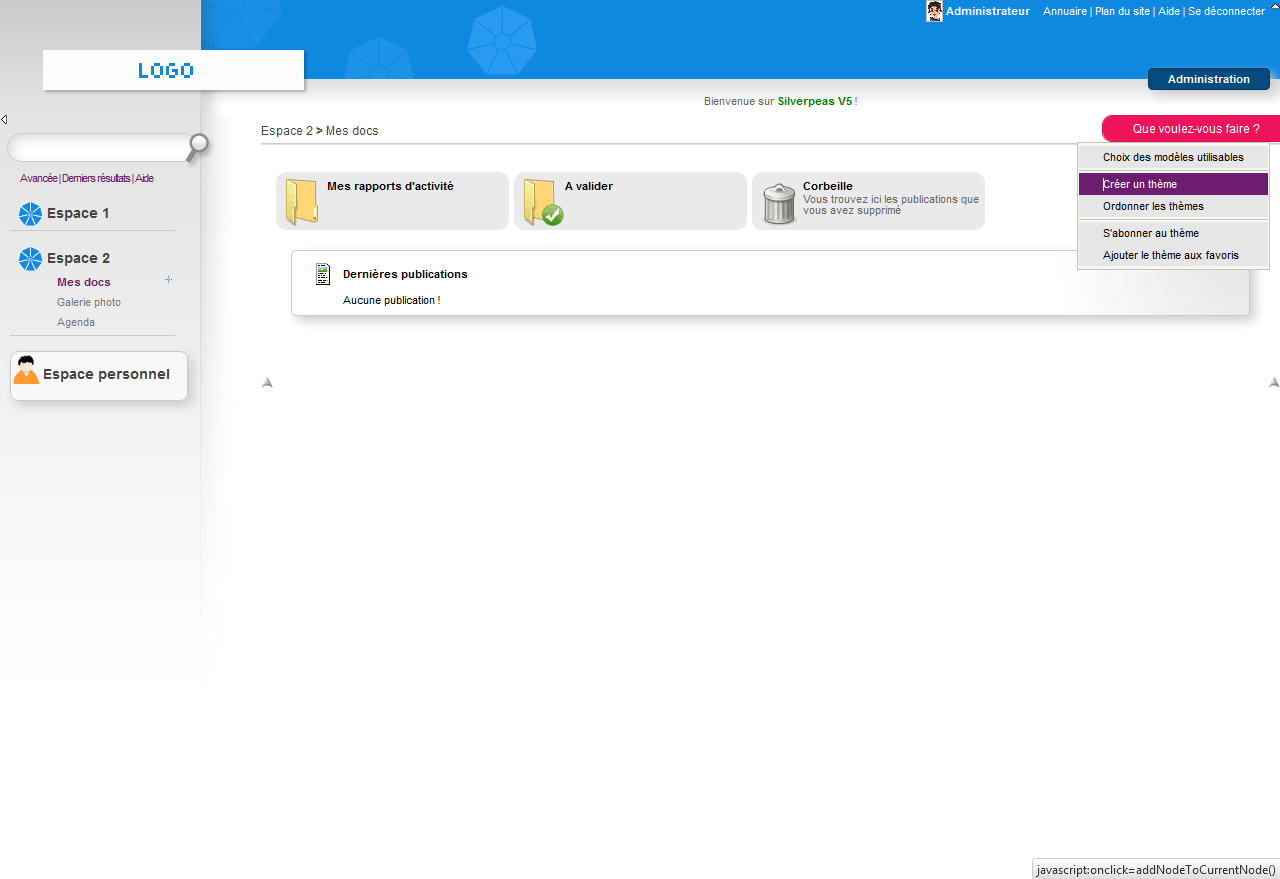This screenshot has width=1280, height=879.
Task: Click the Administrateur avatar icon
Action: 934,11
